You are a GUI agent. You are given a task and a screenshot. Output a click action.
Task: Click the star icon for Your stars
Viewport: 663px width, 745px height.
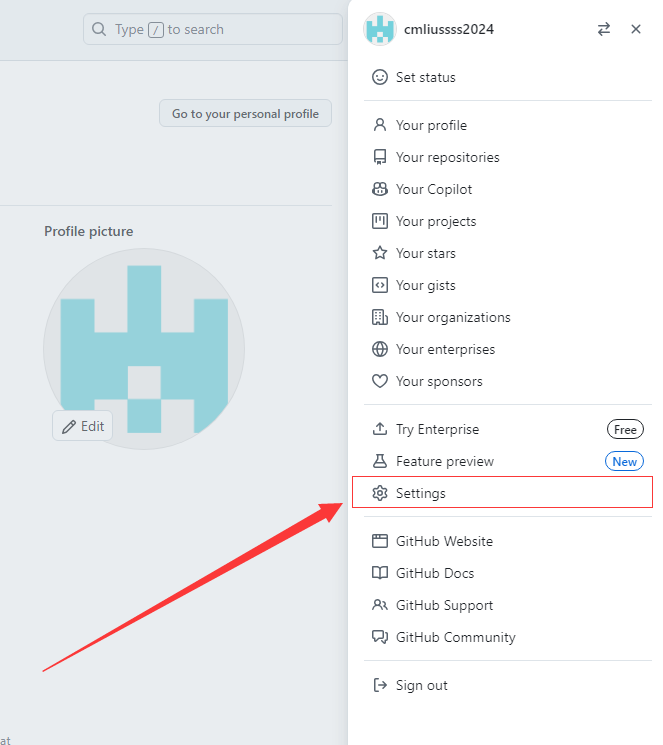(x=379, y=253)
